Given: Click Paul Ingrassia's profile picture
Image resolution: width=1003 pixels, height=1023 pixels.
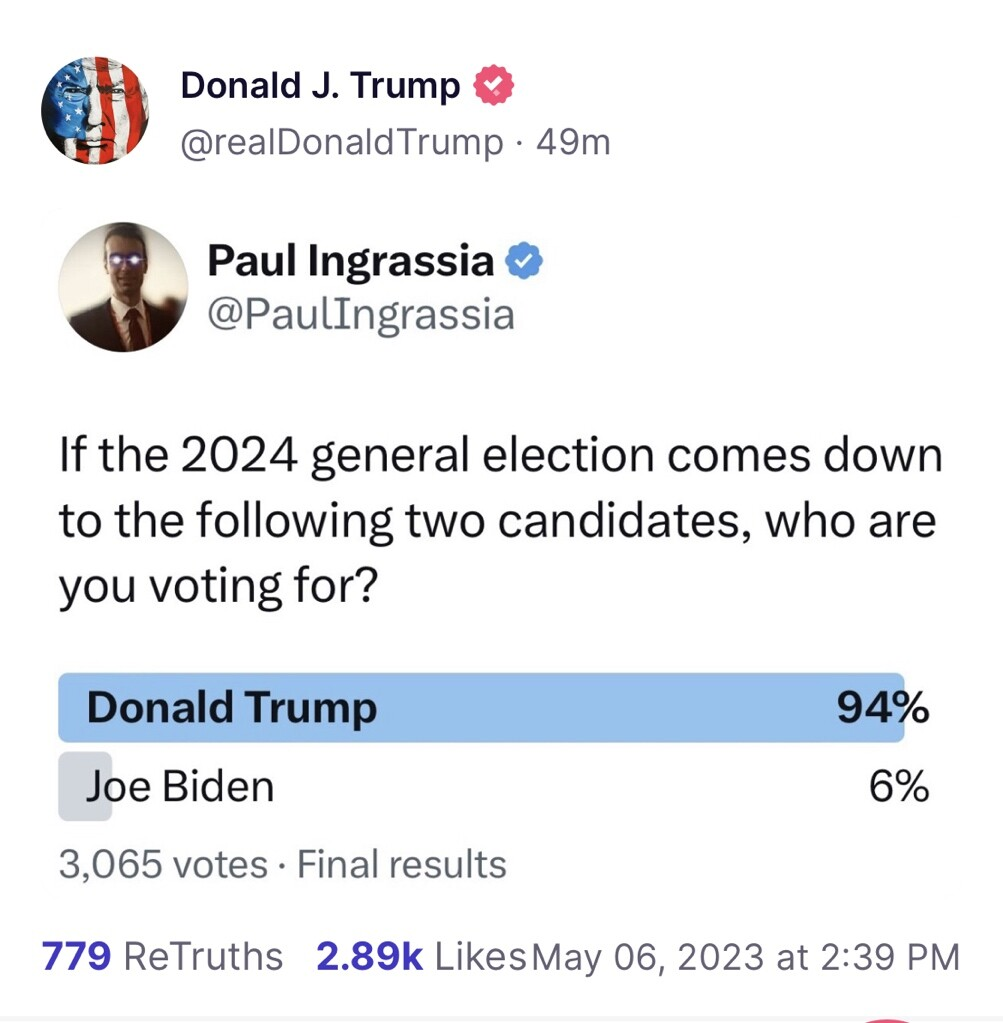Looking at the screenshot, I should (123, 287).
